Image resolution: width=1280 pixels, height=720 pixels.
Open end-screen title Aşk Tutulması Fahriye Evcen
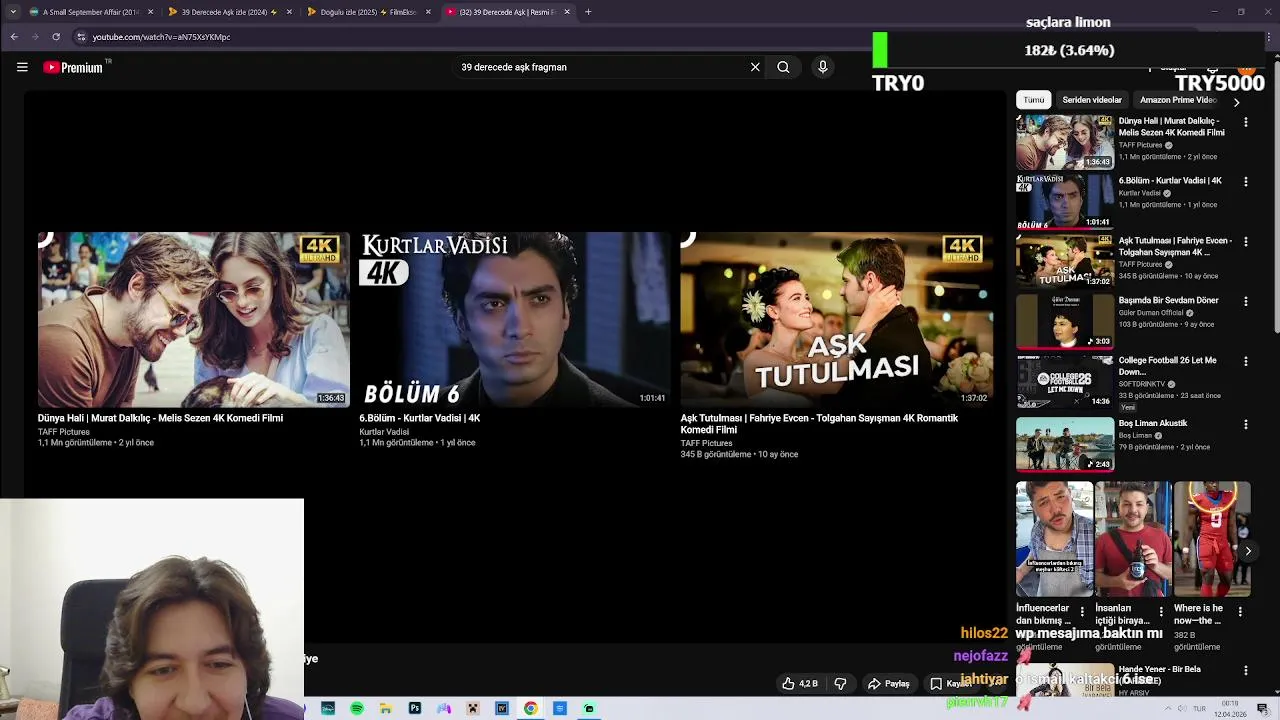coord(819,424)
